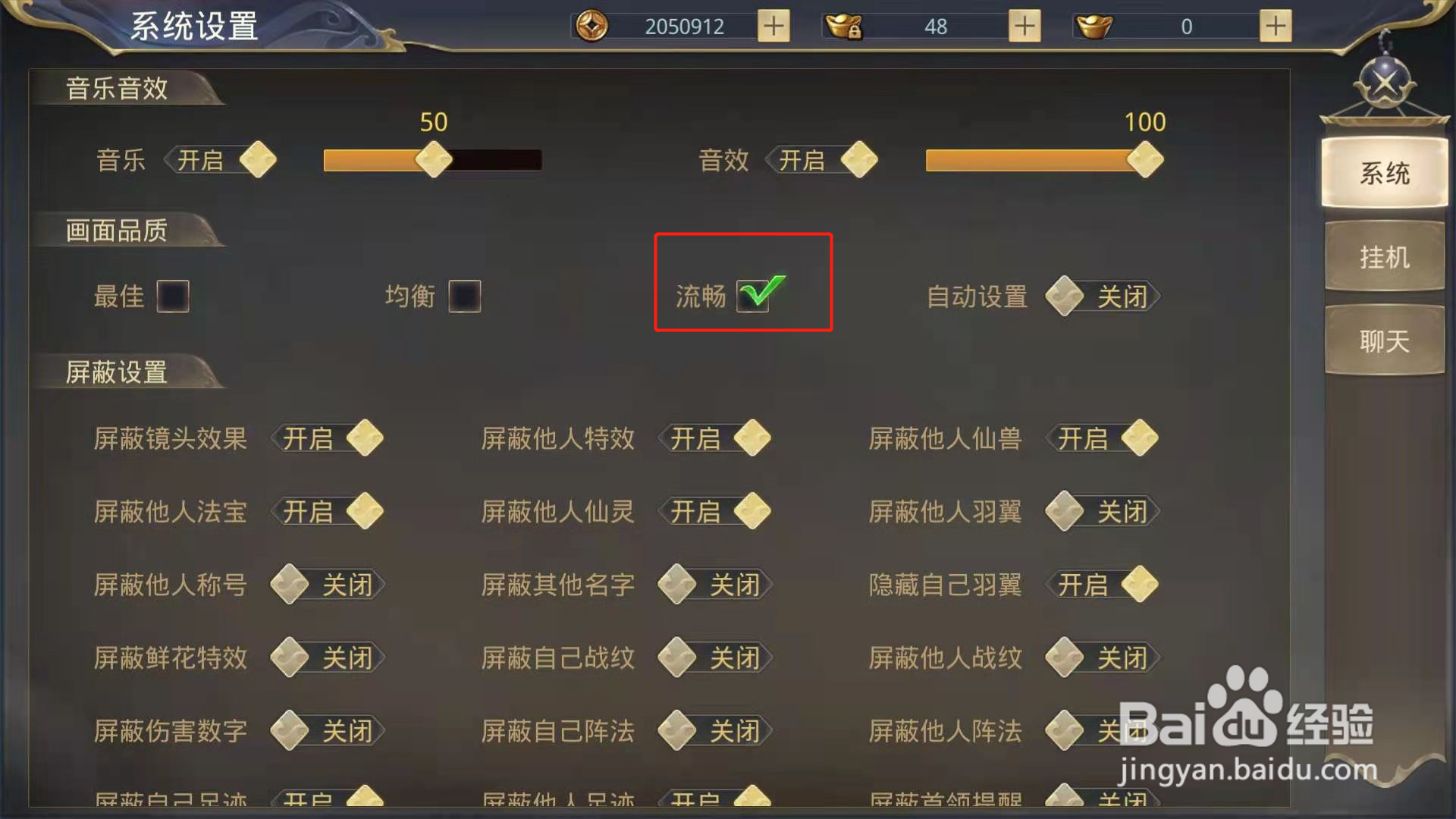Select the 系统 tab

point(1385,173)
